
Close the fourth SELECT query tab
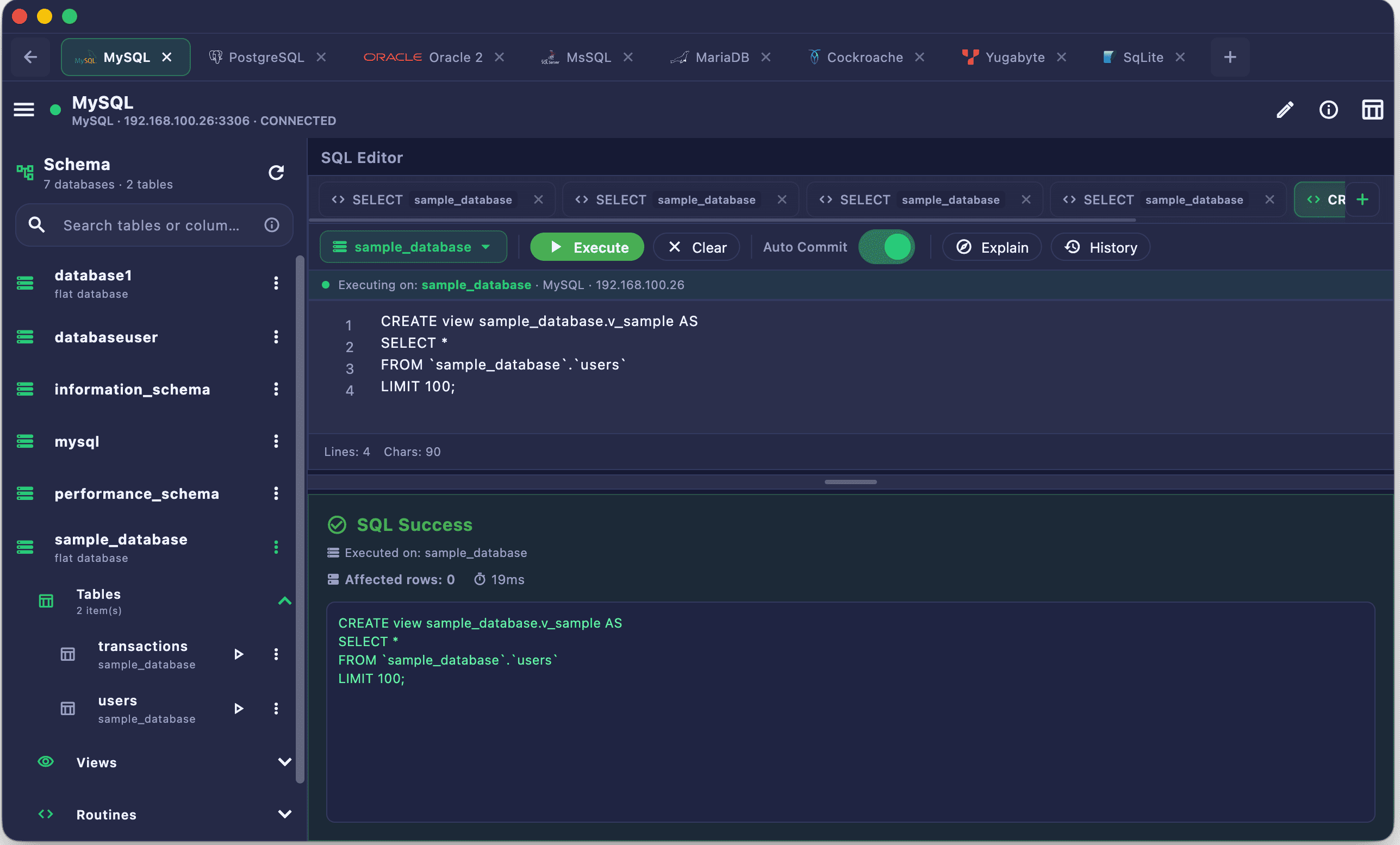pyautogui.click(x=1270, y=199)
